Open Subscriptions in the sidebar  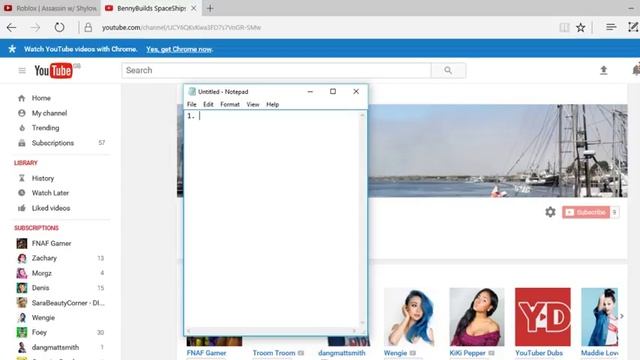[x=52, y=143]
